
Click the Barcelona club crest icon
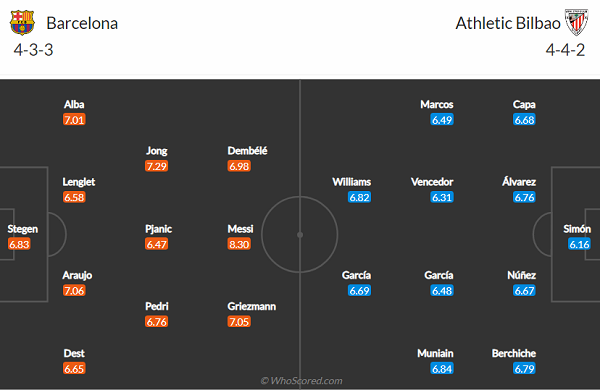(x=22, y=23)
